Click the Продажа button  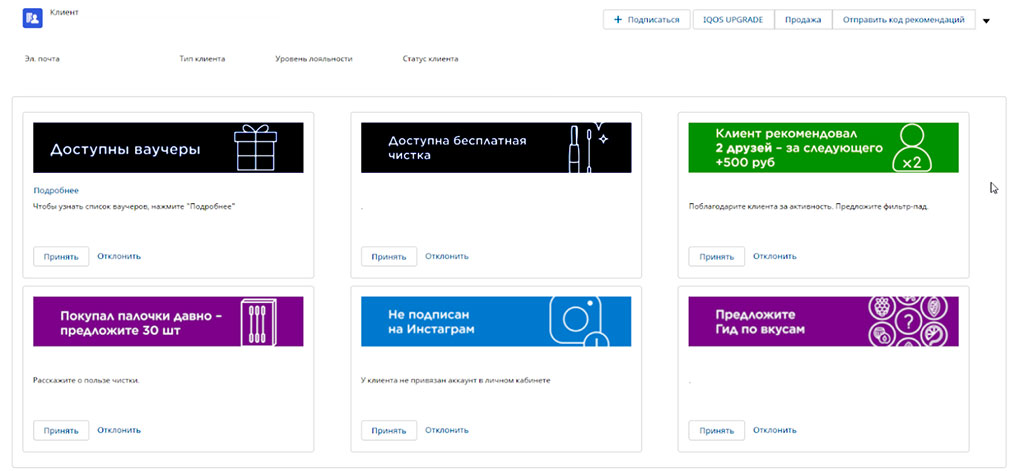(x=803, y=19)
